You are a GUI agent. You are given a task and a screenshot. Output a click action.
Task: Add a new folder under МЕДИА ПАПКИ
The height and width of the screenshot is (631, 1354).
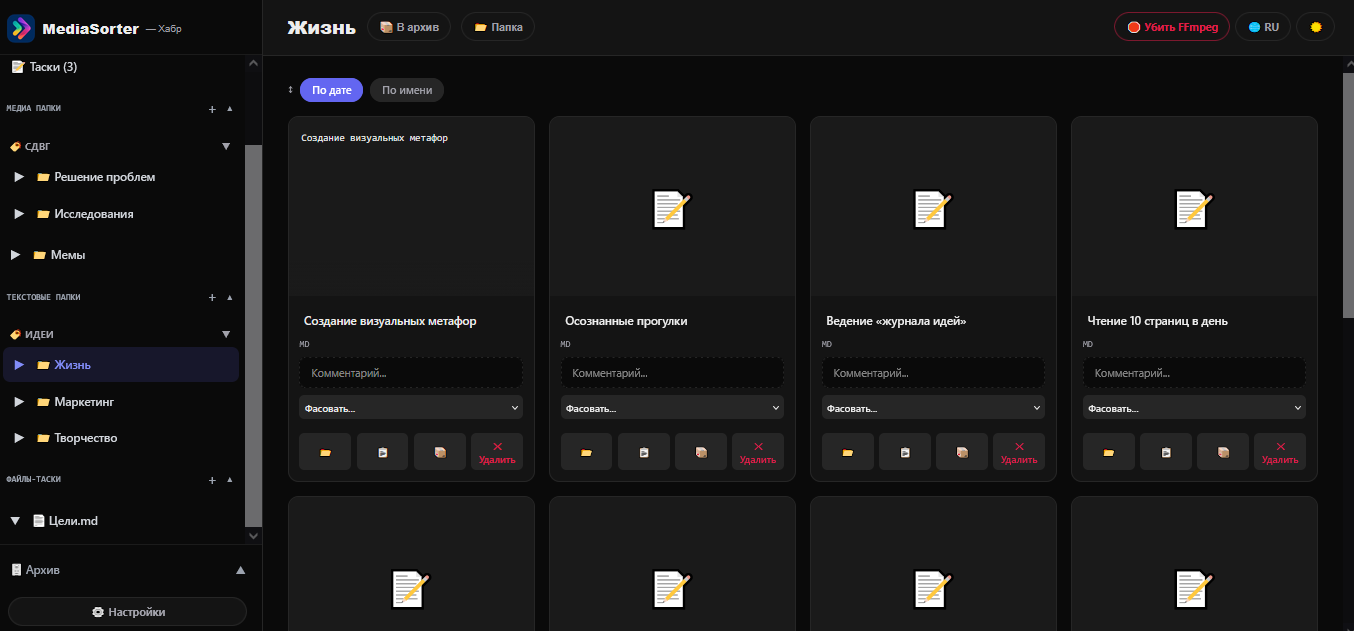coord(212,109)
